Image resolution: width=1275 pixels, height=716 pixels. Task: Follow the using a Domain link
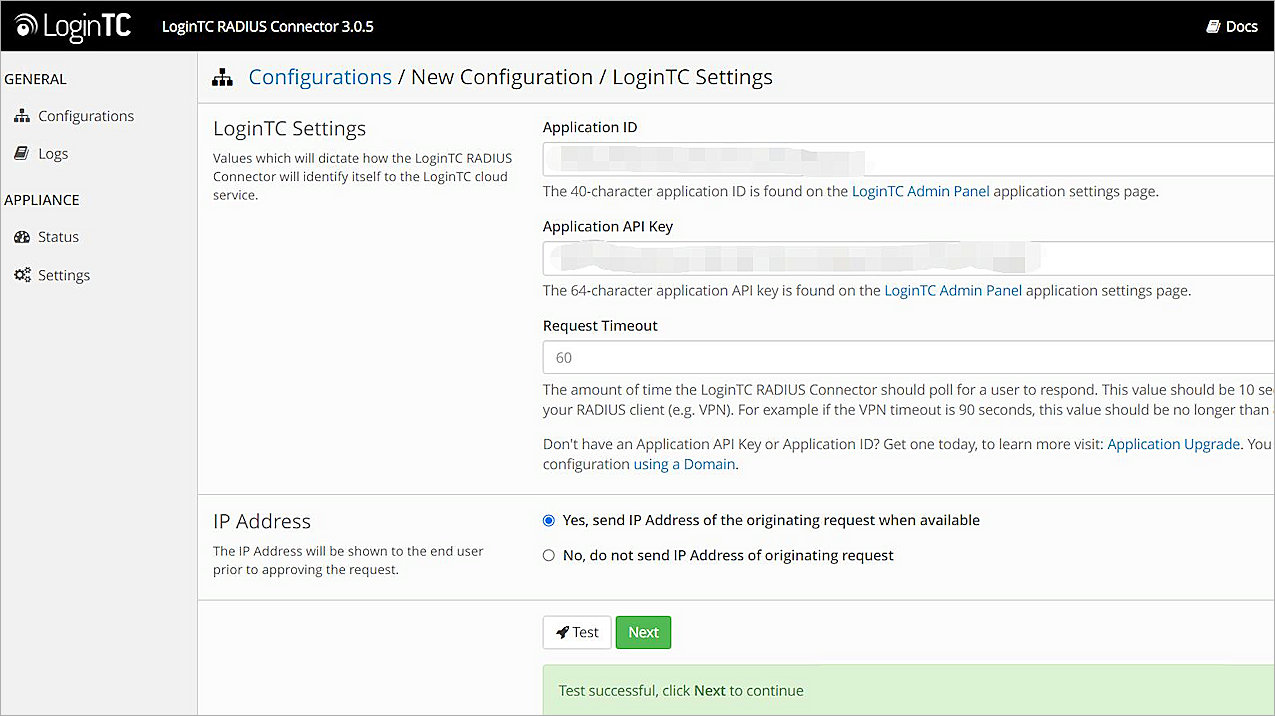pos(684,464)
